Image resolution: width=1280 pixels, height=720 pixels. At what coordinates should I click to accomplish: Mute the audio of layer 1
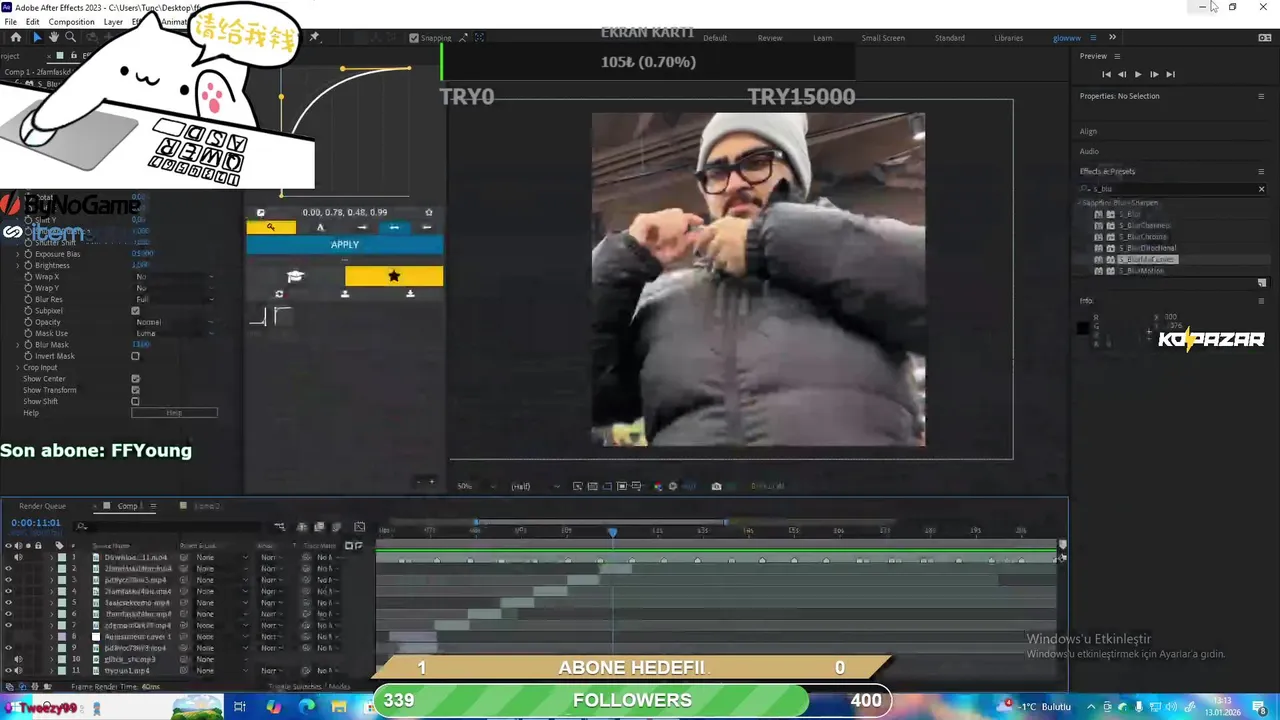18,557
